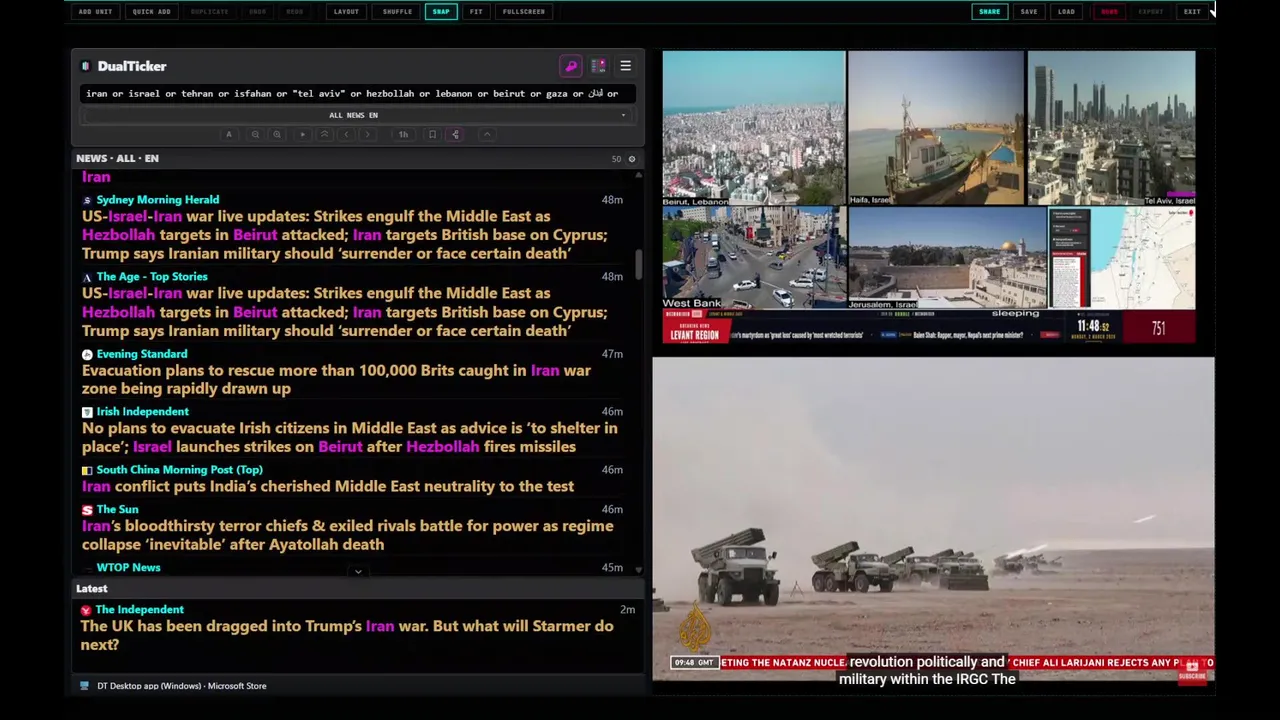Toggle the SNAP button in top bar
The width and height of the screenshot is (1280, 720).
441,12
